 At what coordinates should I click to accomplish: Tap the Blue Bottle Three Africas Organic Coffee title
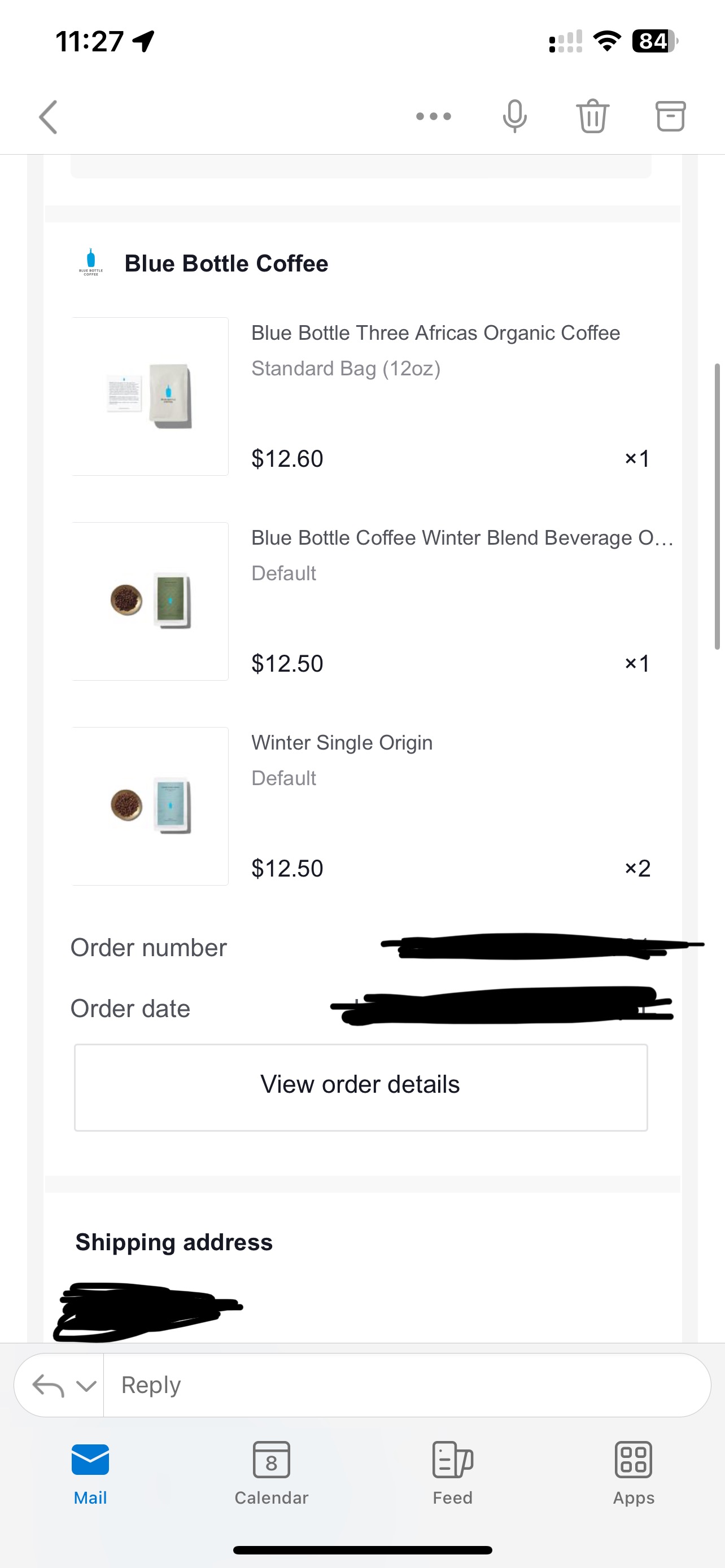pyautogui.click(x=435, y=333)
